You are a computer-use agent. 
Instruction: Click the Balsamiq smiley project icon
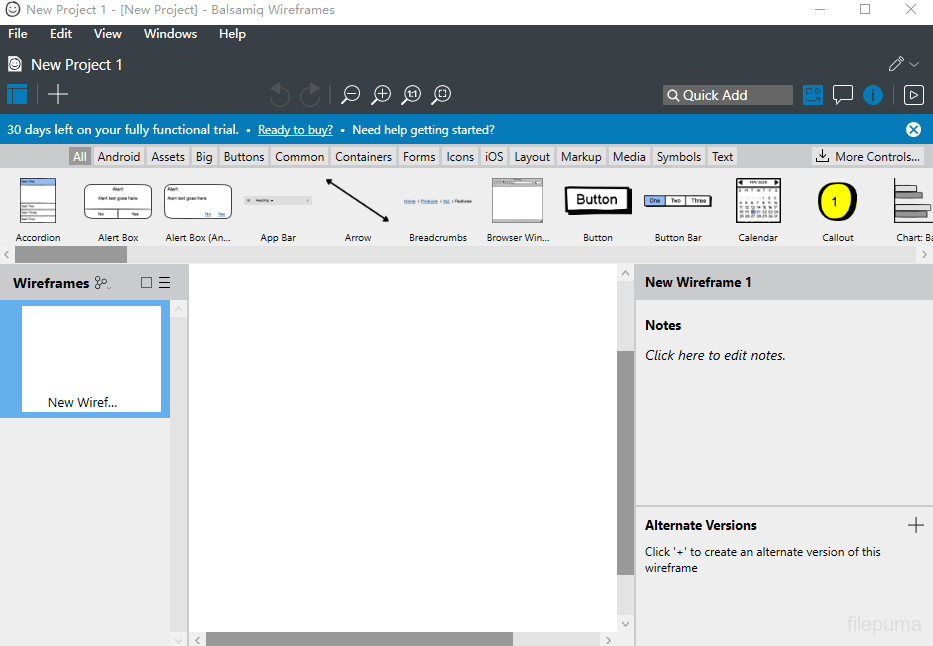[x=15, y=64]
